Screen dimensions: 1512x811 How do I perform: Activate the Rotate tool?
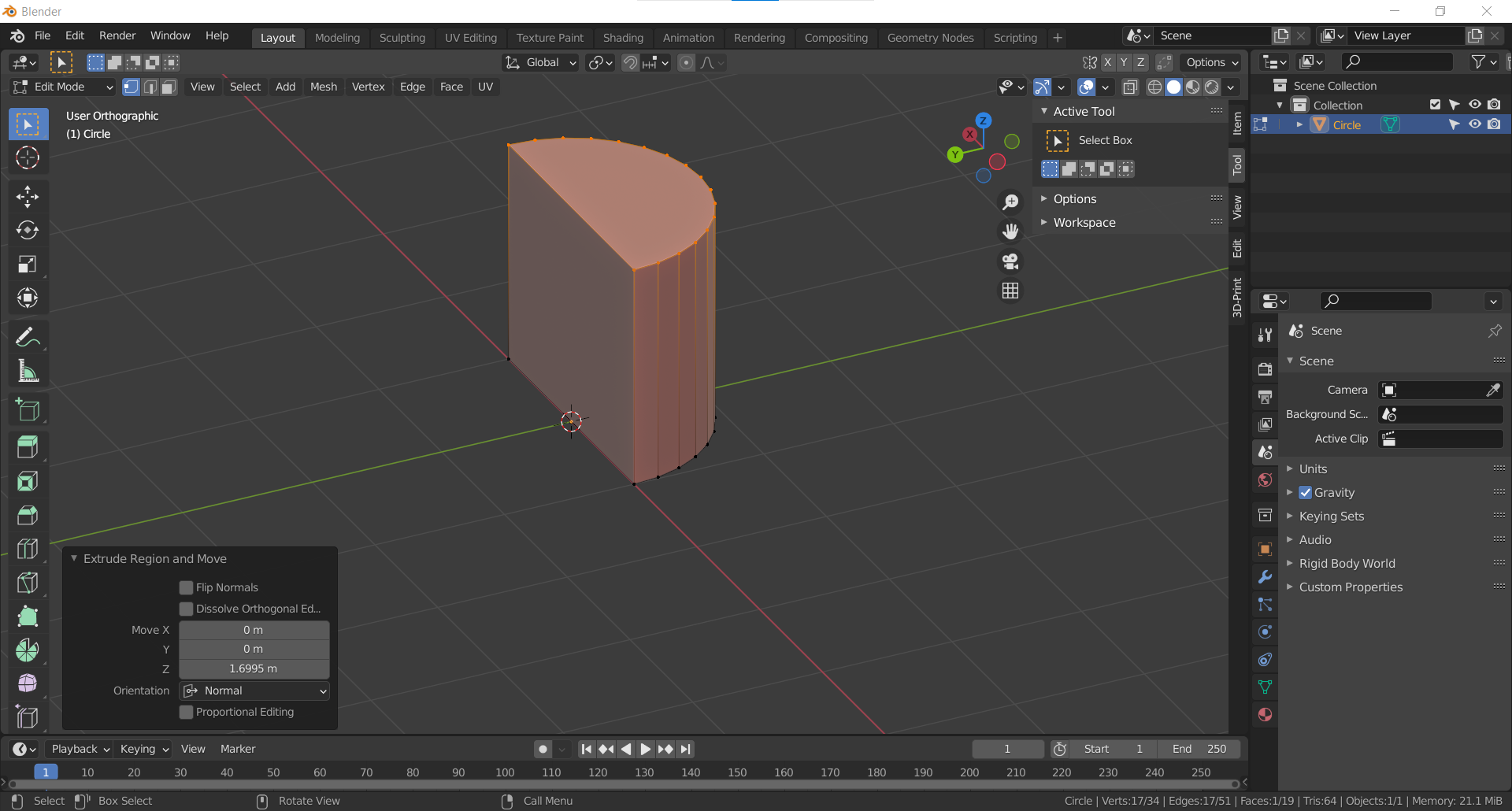[28, 230]
